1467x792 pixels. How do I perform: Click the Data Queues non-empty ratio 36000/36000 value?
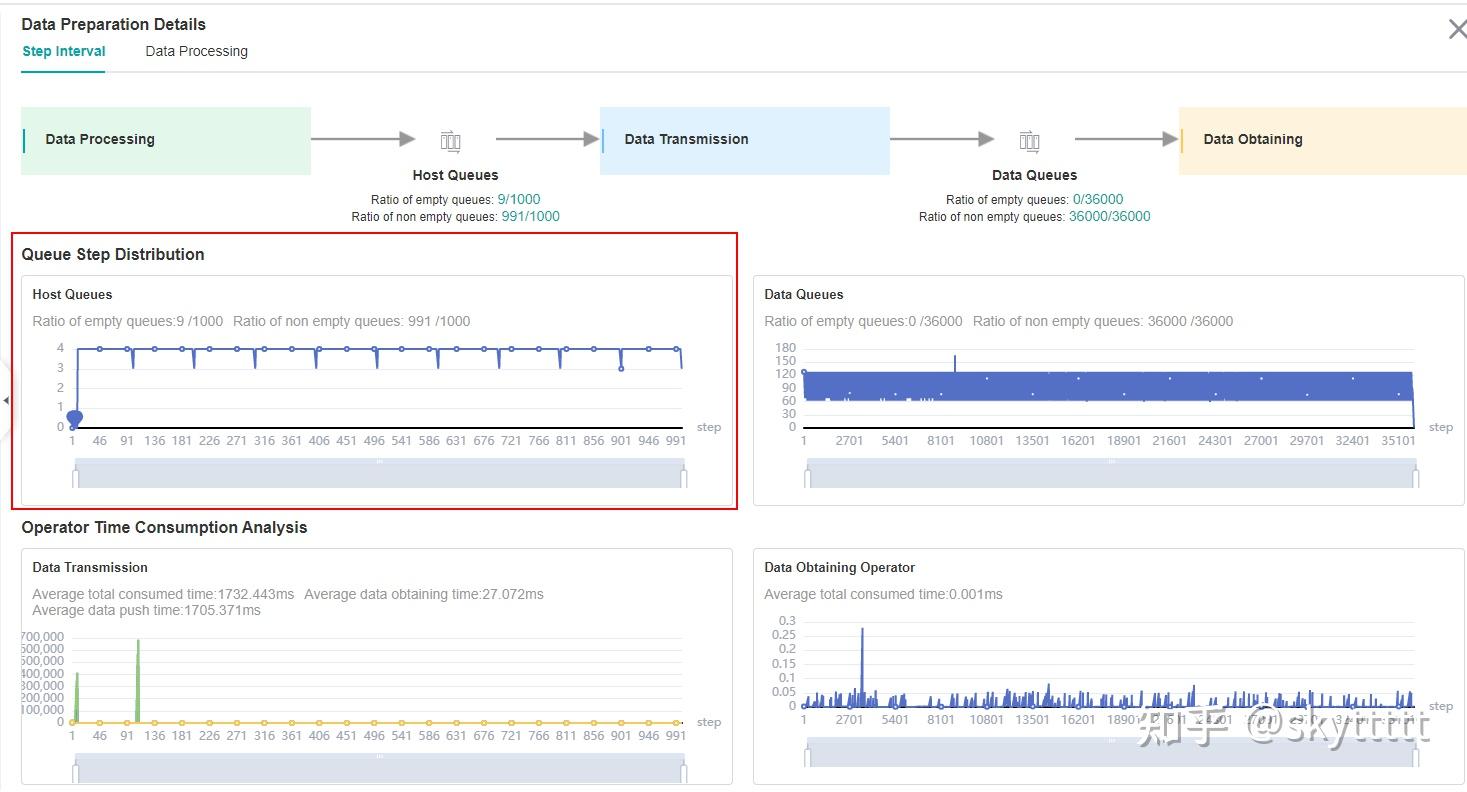1109,216
